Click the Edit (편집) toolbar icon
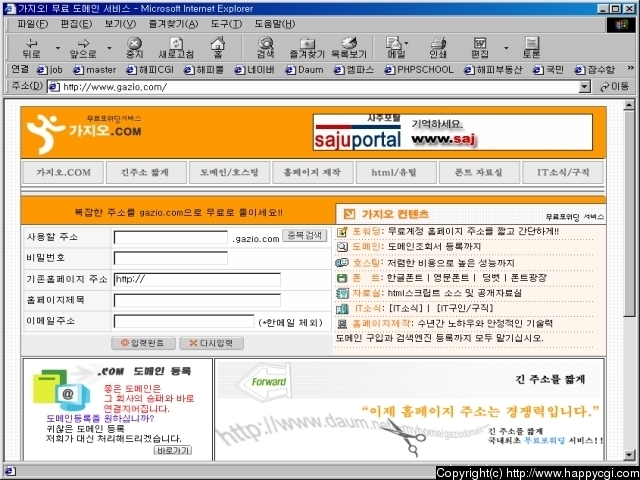640x480 pixels. [480, 48]
